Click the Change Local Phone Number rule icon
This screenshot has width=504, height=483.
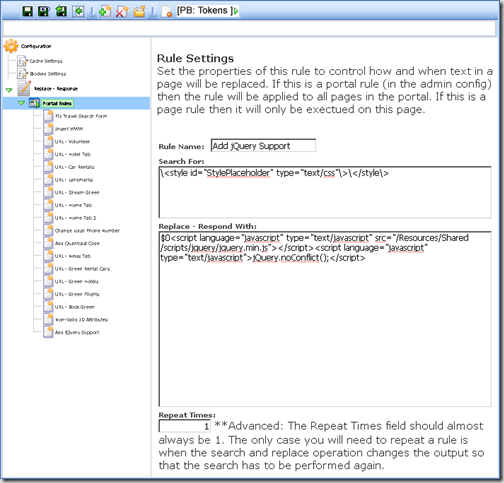48,230
